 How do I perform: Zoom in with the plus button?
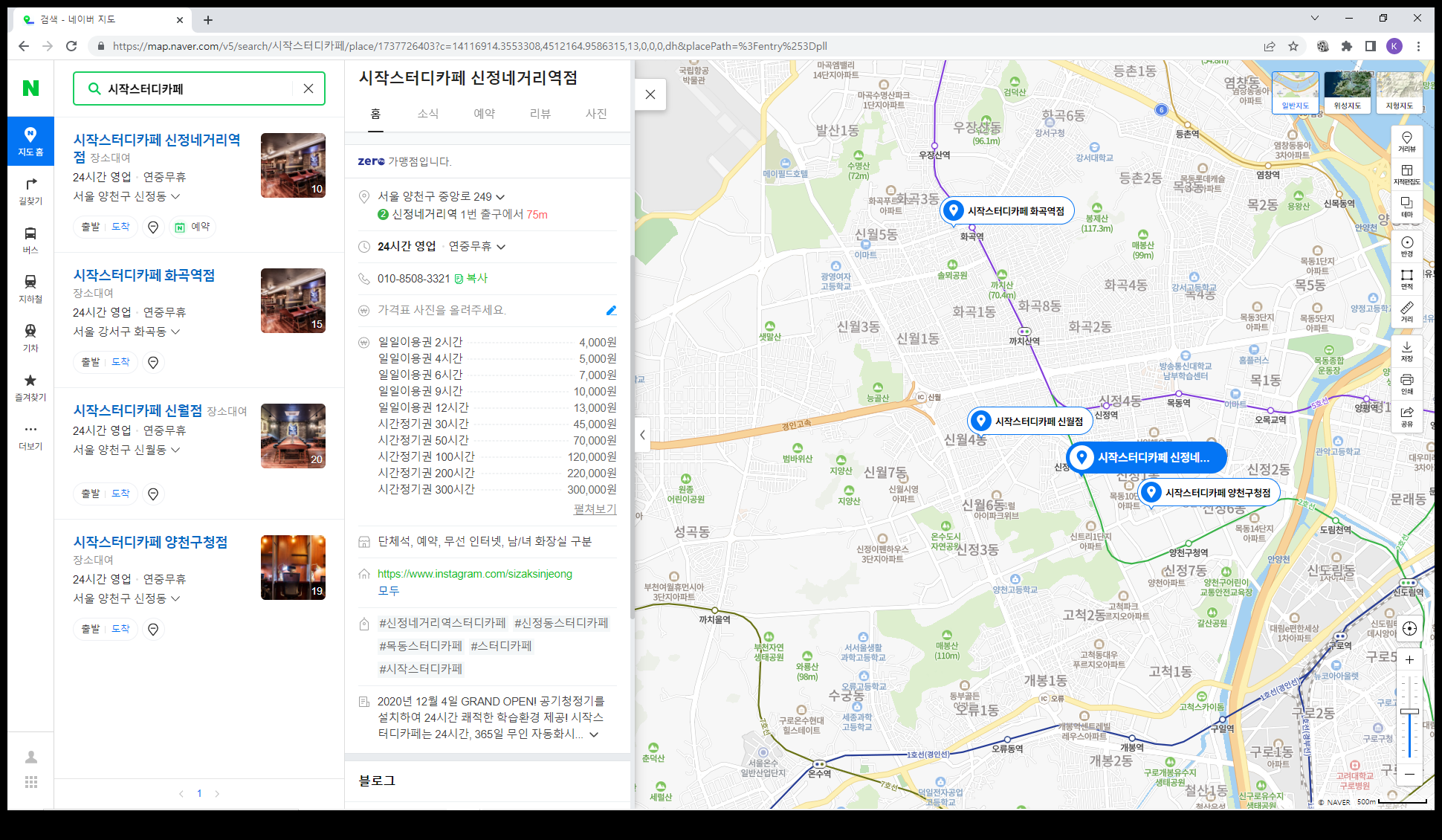1409,659
